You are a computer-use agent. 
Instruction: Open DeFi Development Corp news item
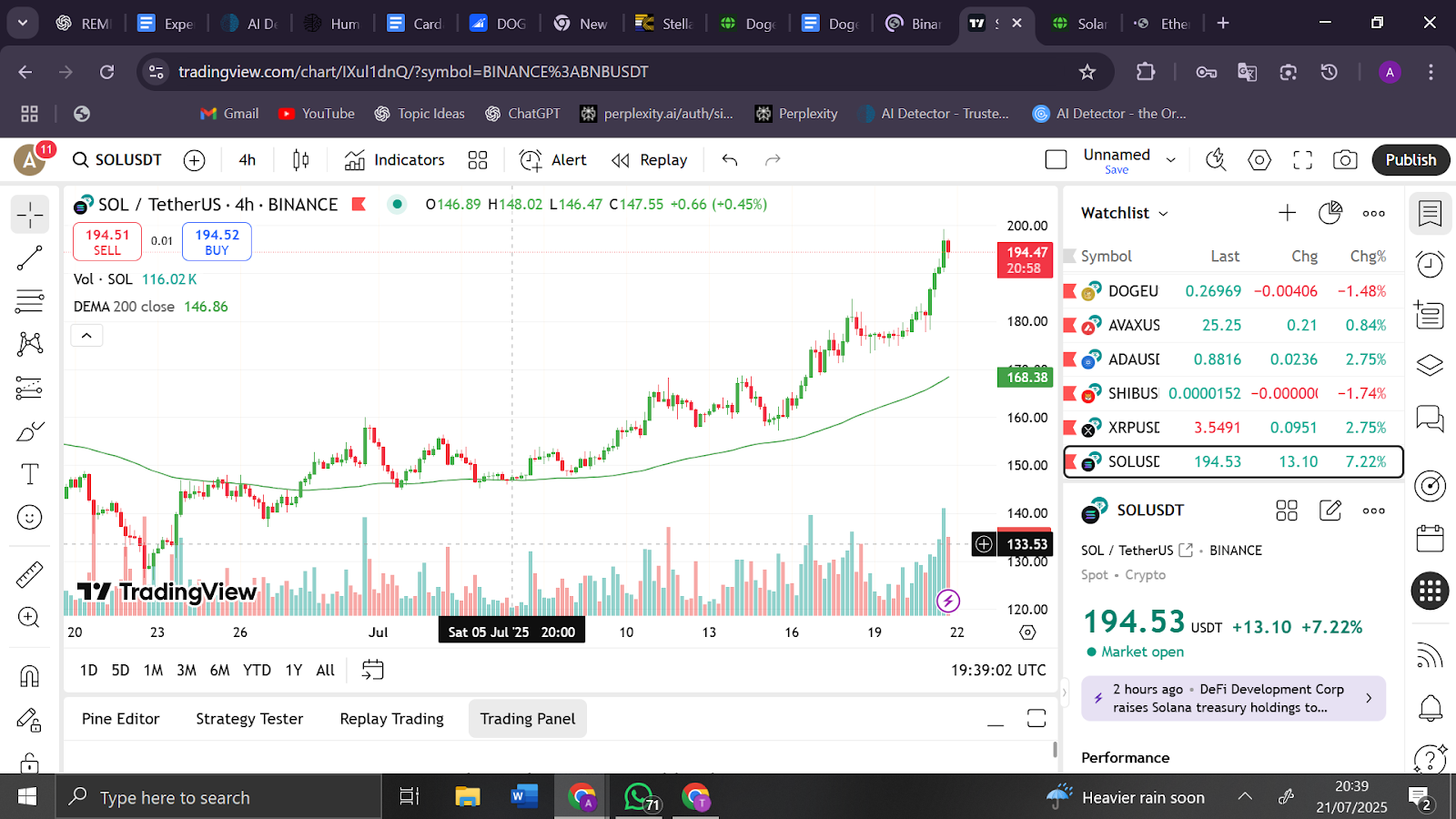coord(1233,699)
